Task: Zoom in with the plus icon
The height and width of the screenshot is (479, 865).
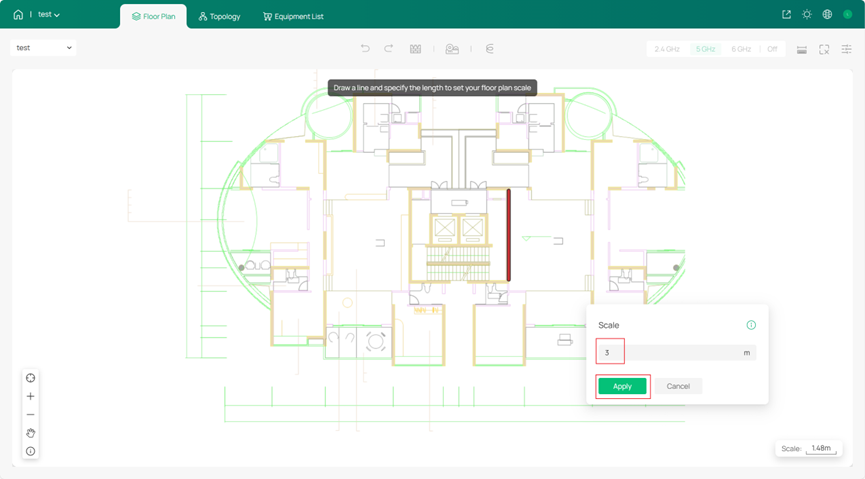Action: [x=31, y=396]
